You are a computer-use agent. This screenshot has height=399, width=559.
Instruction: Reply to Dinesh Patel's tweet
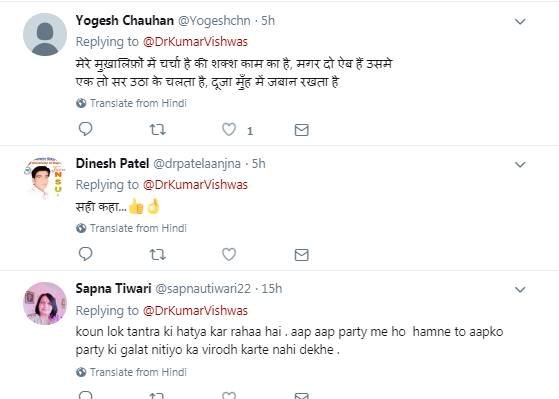pyautogui.click(x=86, y=254)
